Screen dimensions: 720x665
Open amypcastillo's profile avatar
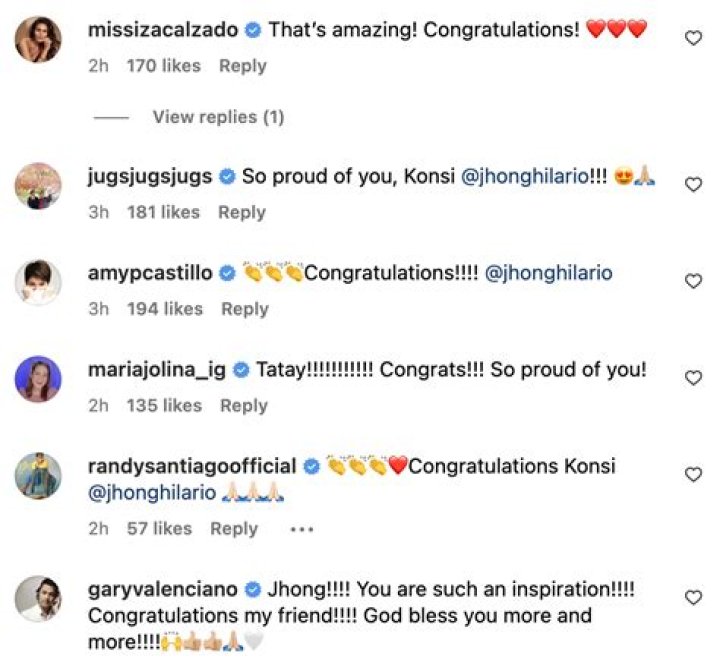click(38, 283)
